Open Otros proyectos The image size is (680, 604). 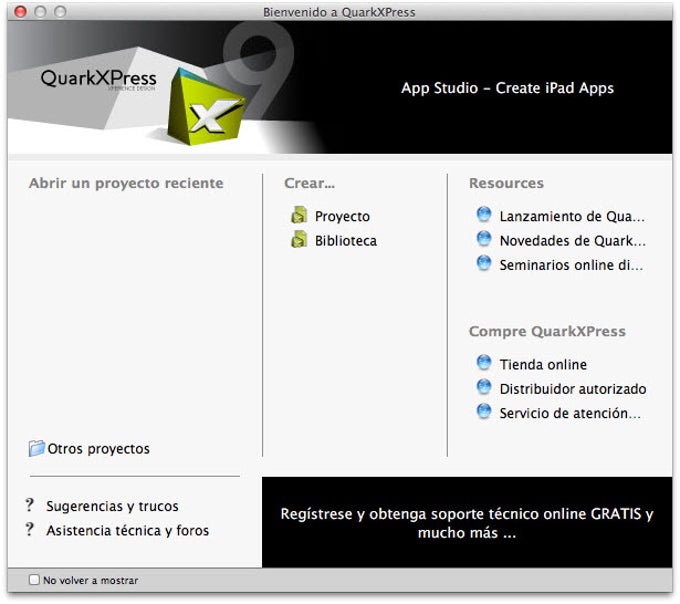pos(98,449)
